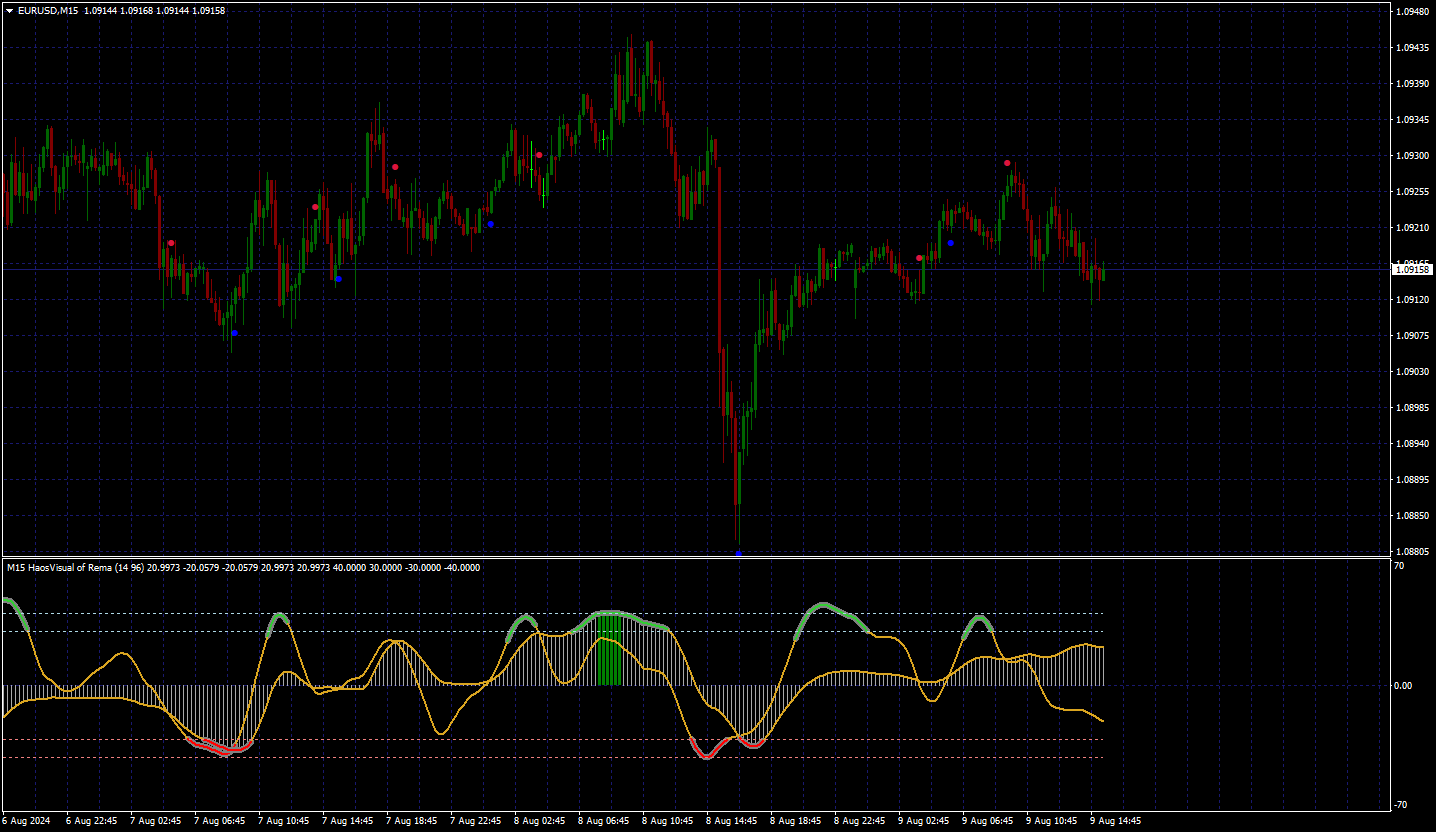Select the OHLC values "1.09144 1.09168 1.09144 1.09158"
Image resolution: width=1436 pixels, height=832 pixels.
[x=155, y=11]
